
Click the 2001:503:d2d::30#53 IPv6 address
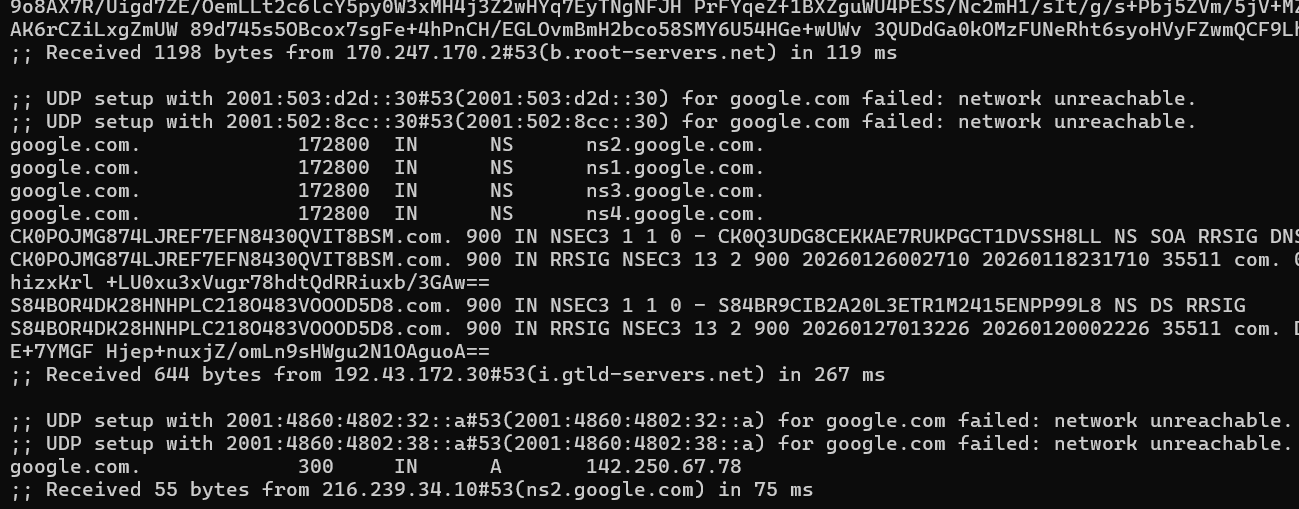click(339, 99)
